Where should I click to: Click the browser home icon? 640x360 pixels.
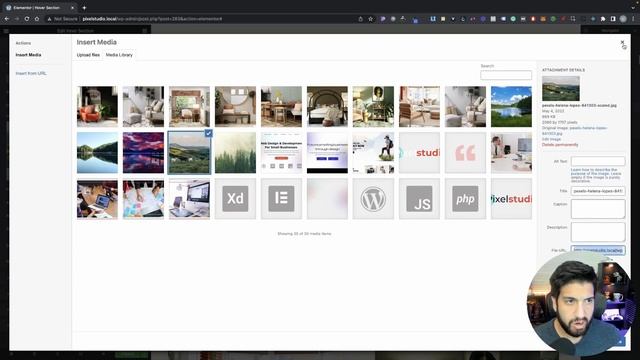click(37, 19)
